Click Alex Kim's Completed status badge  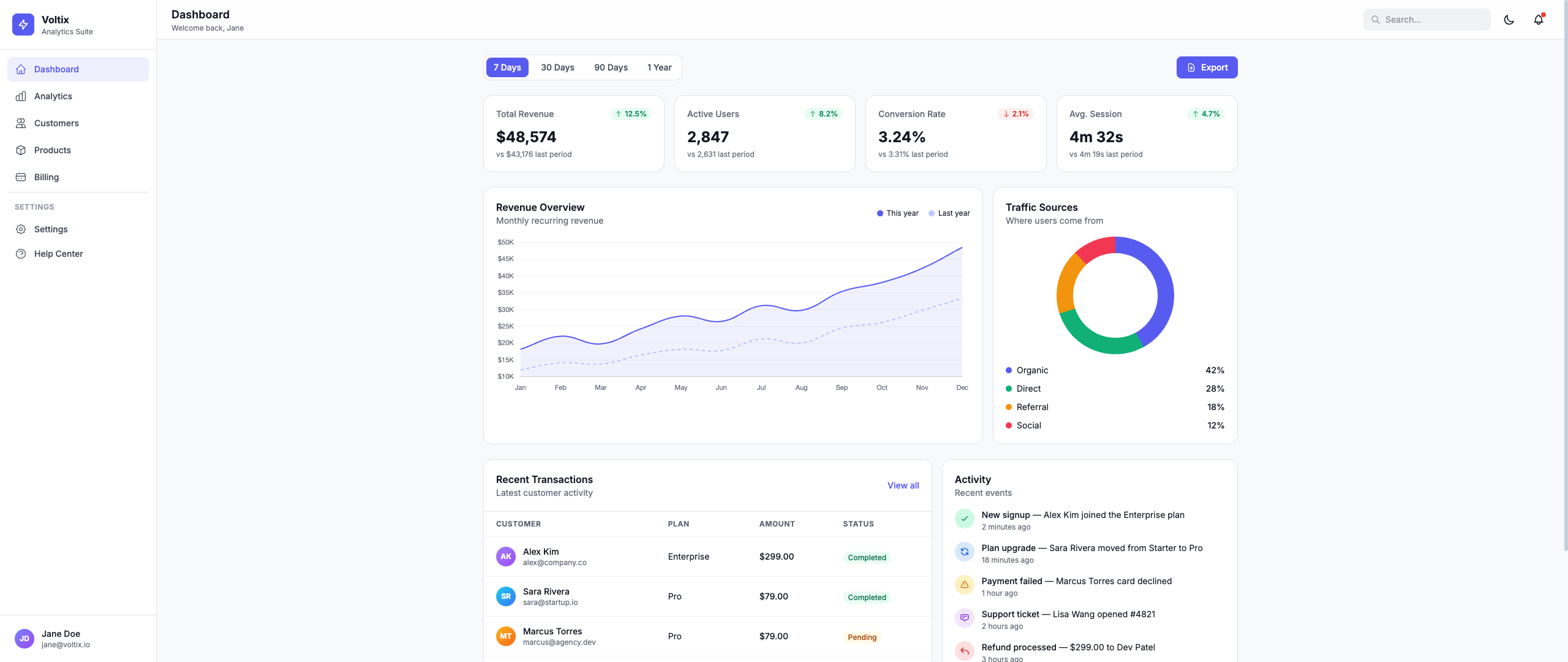(867, 558)
